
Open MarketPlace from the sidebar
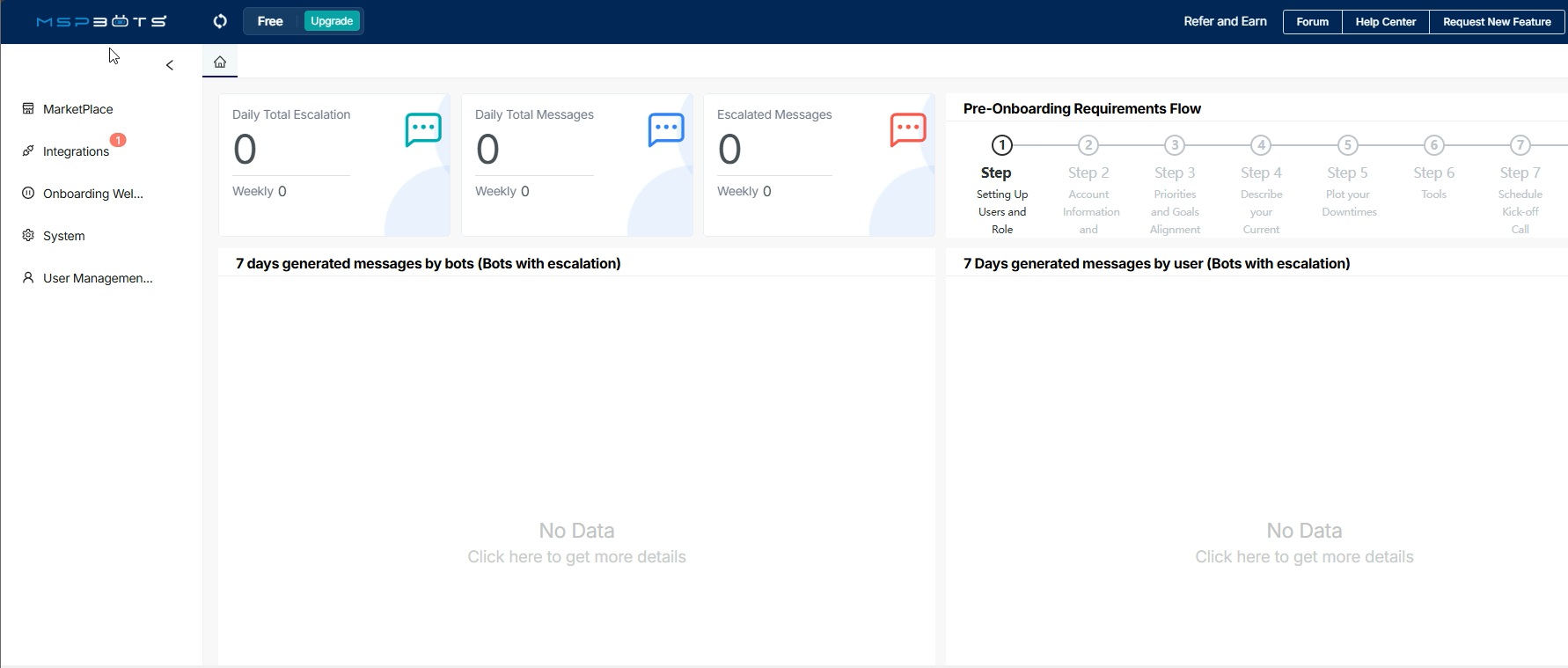pos(77,109)
